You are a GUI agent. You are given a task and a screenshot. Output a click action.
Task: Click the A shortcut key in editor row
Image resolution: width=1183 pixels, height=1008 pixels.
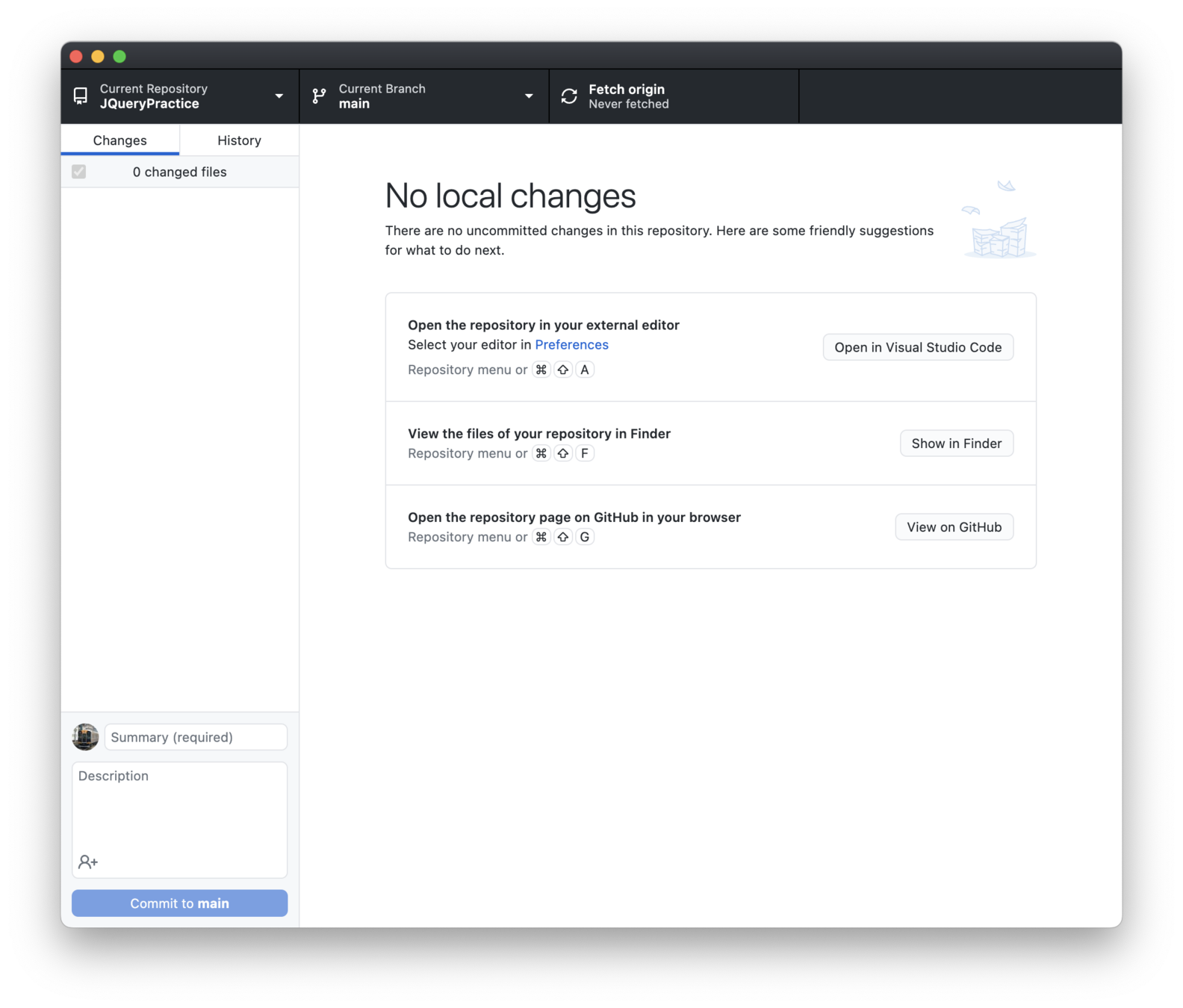click(585, 370)
